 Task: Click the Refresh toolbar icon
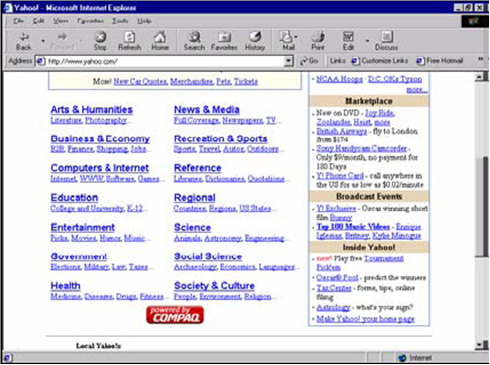tap(130, 41)
